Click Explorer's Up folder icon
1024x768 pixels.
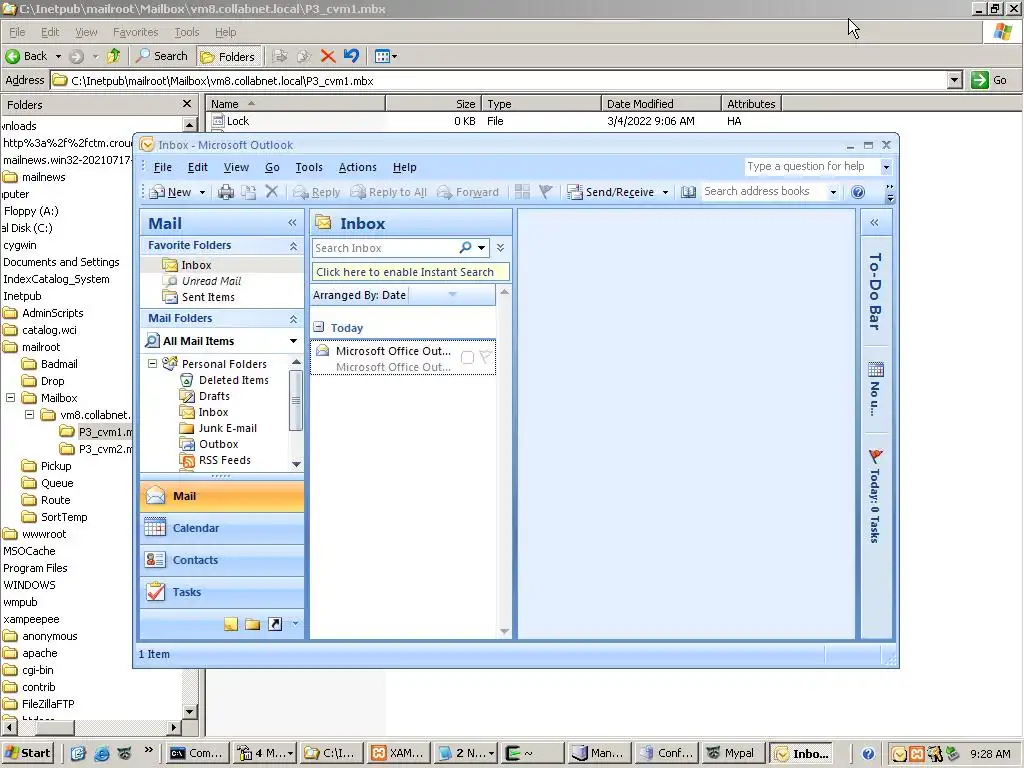coord(114,56)
